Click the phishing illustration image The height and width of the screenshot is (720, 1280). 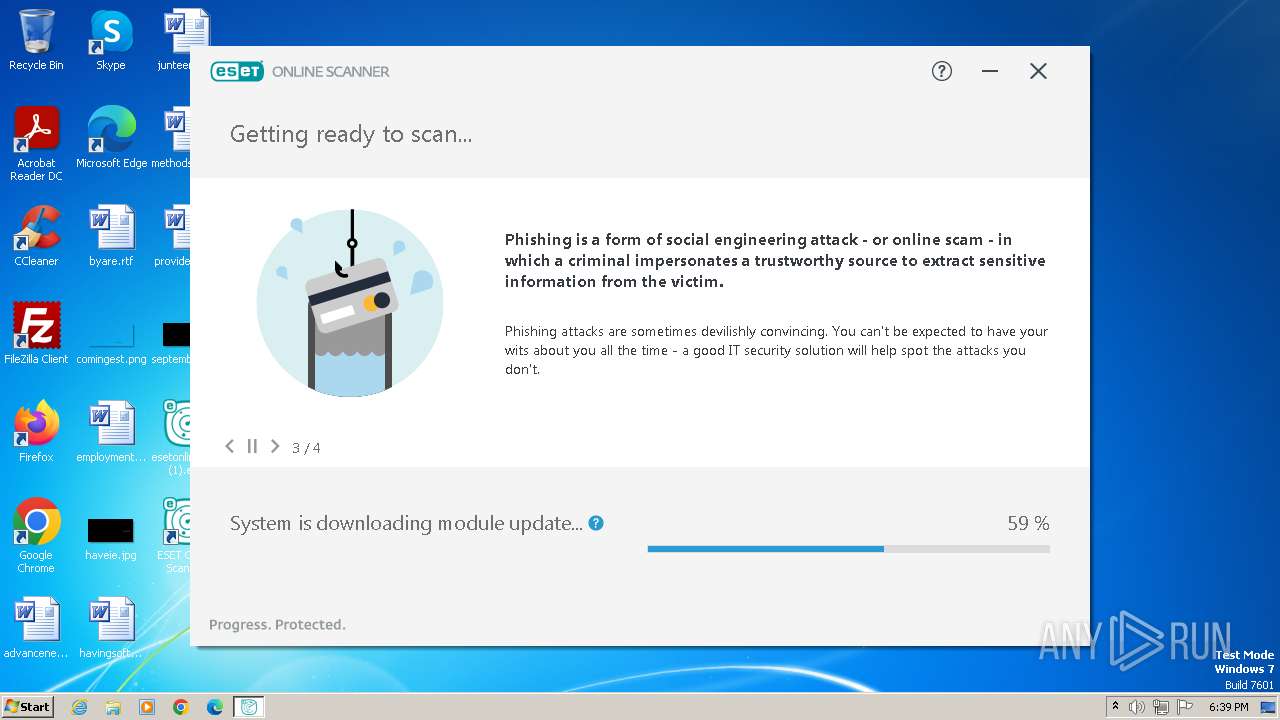pos(350,303)
